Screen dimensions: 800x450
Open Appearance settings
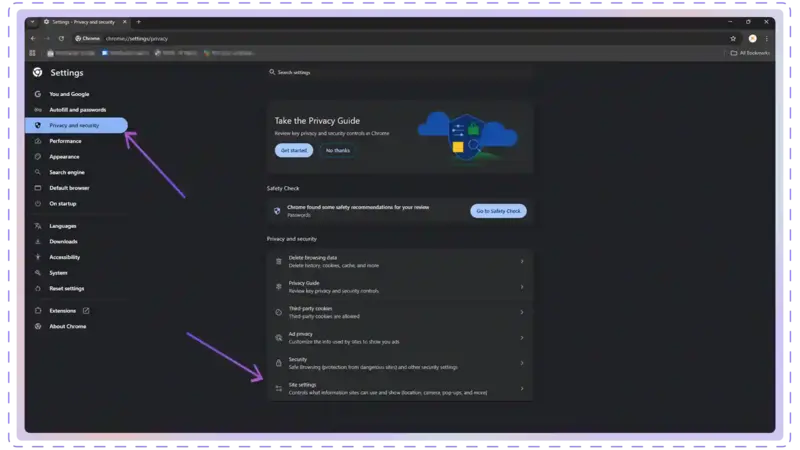pyautogui.click(x=64, y=157)
